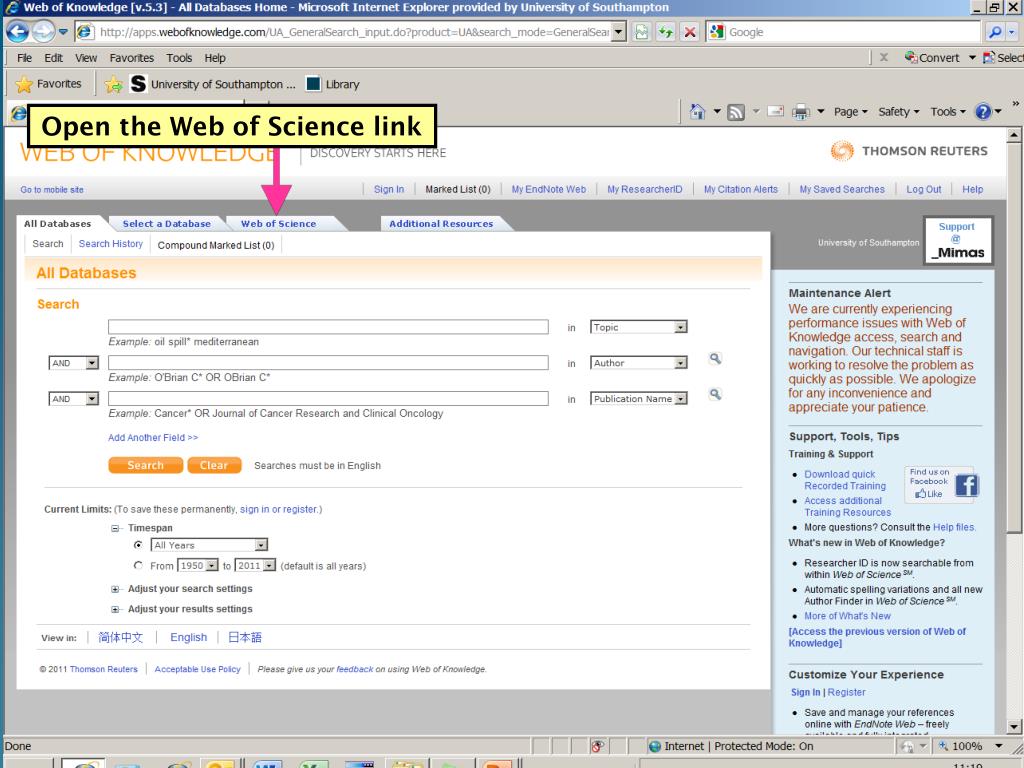This screenshot has width=1024, height=768.
Task: Select the All Years timespan radio button
Action: tap(138, 545)
